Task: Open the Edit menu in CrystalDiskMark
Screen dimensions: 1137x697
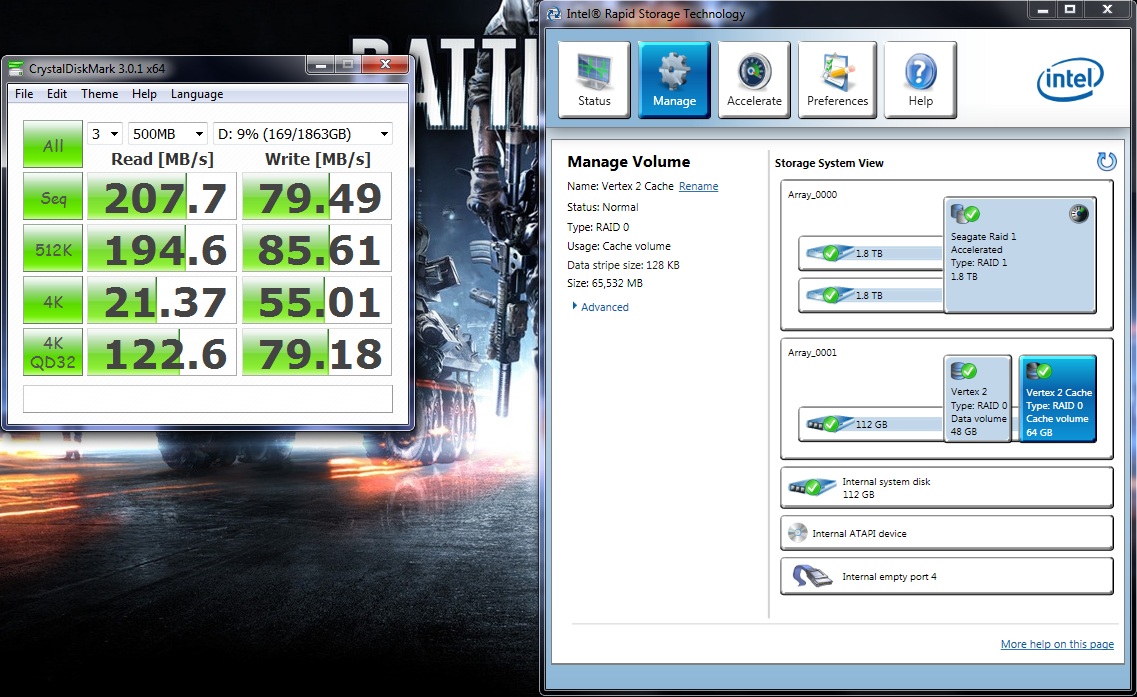Action: click(57, 94)
